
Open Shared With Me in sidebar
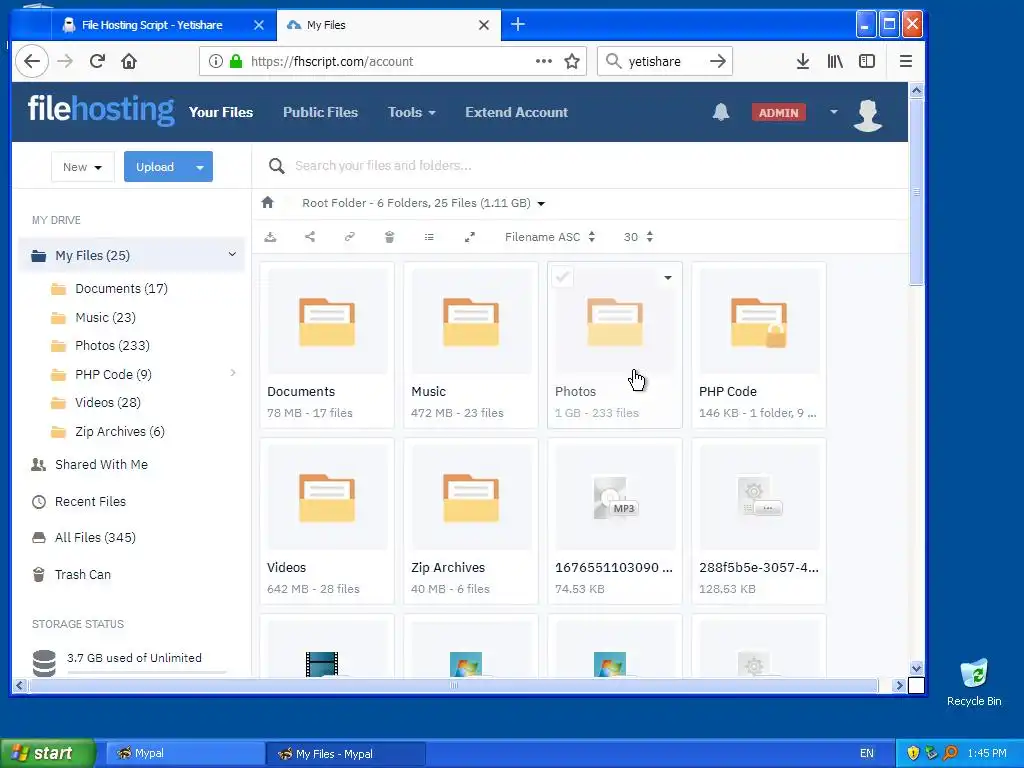(x=101, y=464)
